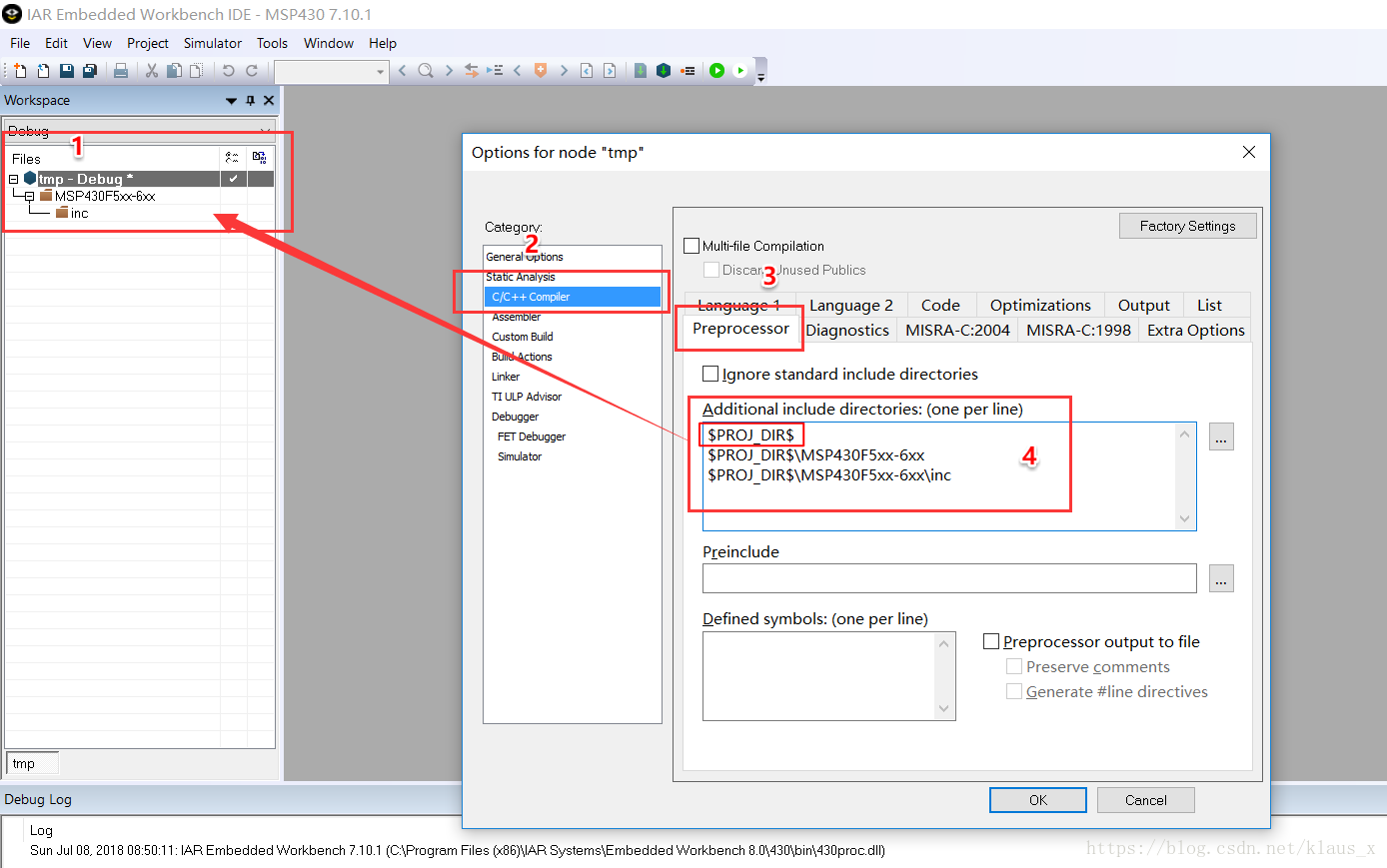The width and height of the screenshot is (1387, 868).
Task: Toggle Preserve comments checkbox
Action: 1014,666
